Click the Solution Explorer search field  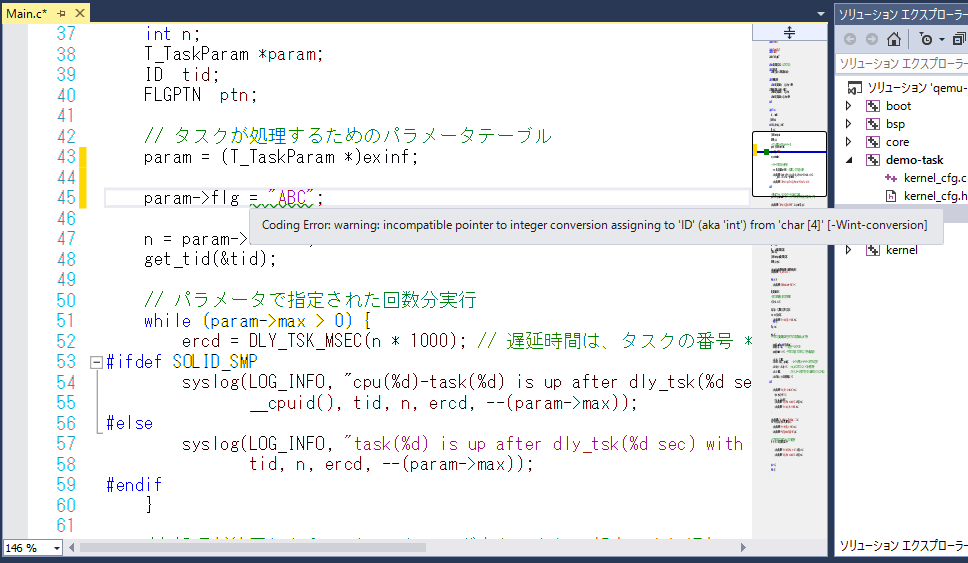pos(900,63)
